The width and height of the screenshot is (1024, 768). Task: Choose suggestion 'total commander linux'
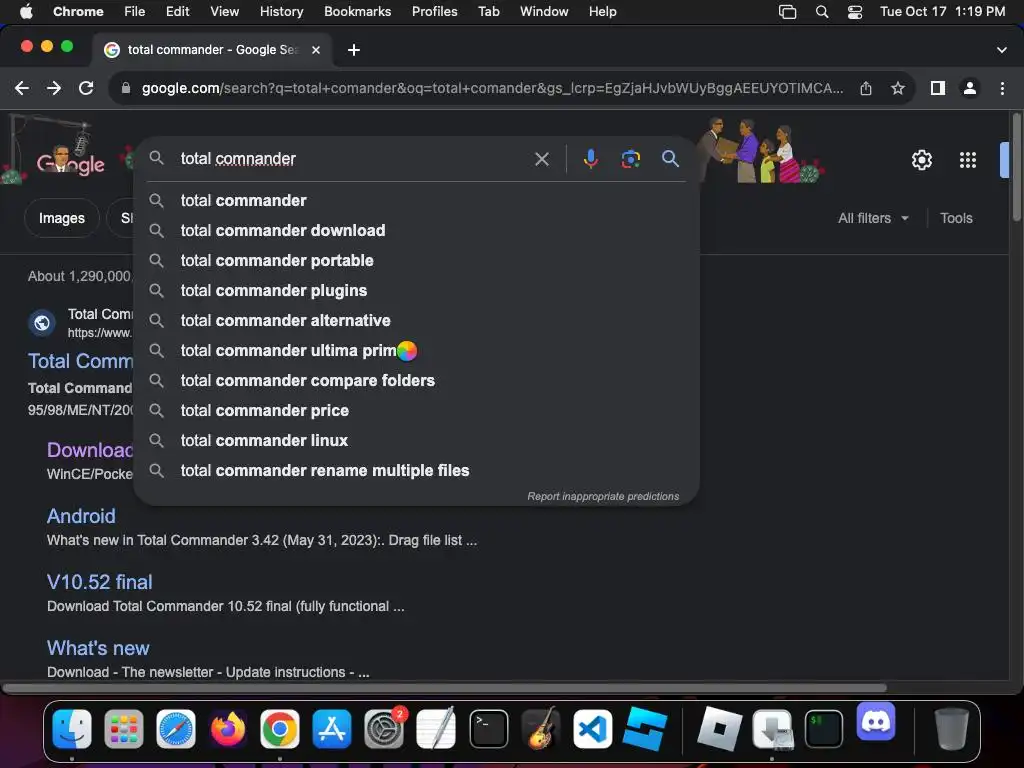click(x=416, y=441)
